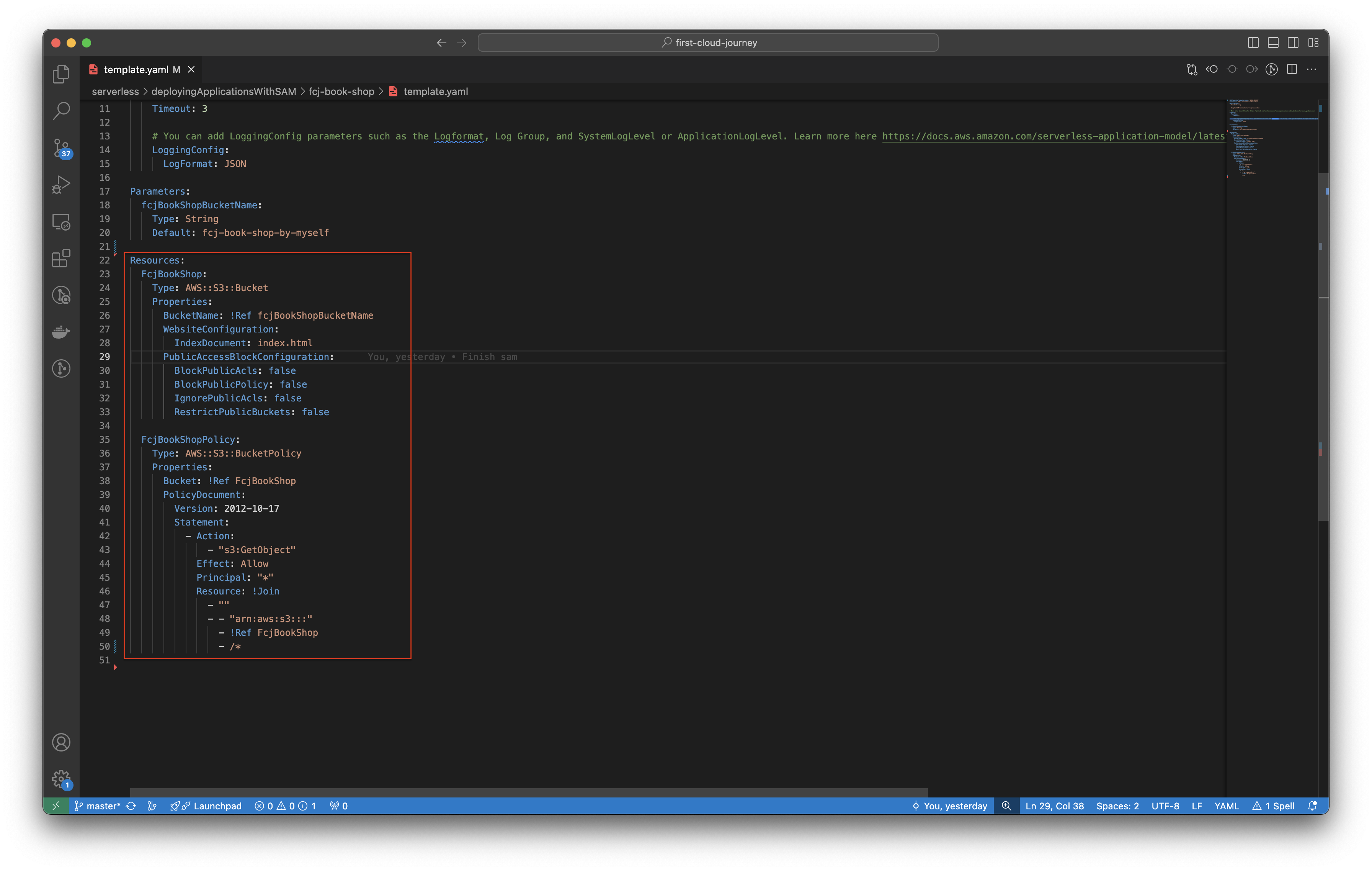1372x871 pixels.
Task: Open Customize Layout options
Action: coord(1313,43)
